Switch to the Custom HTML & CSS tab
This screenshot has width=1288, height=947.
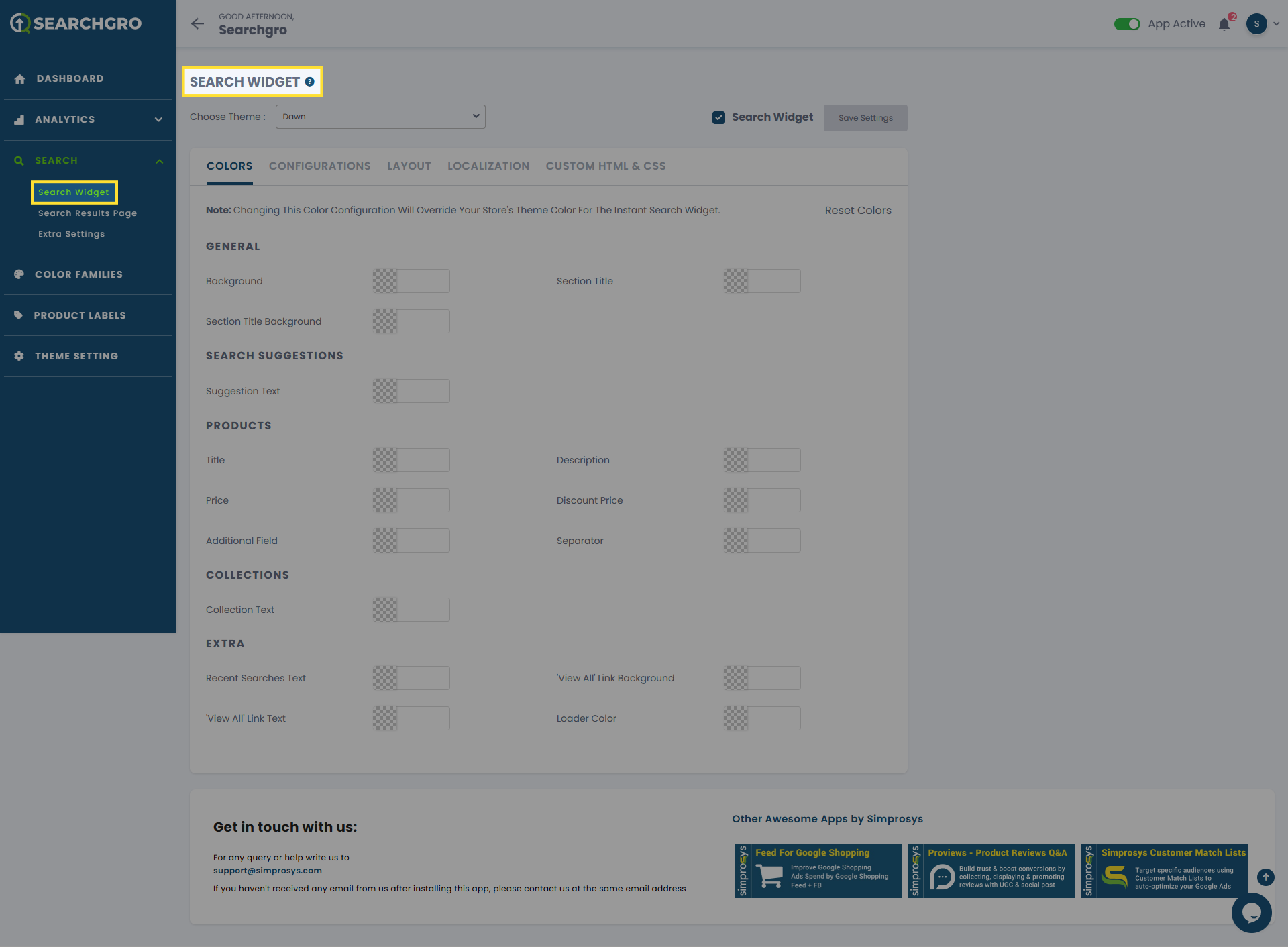pos(605,166)
